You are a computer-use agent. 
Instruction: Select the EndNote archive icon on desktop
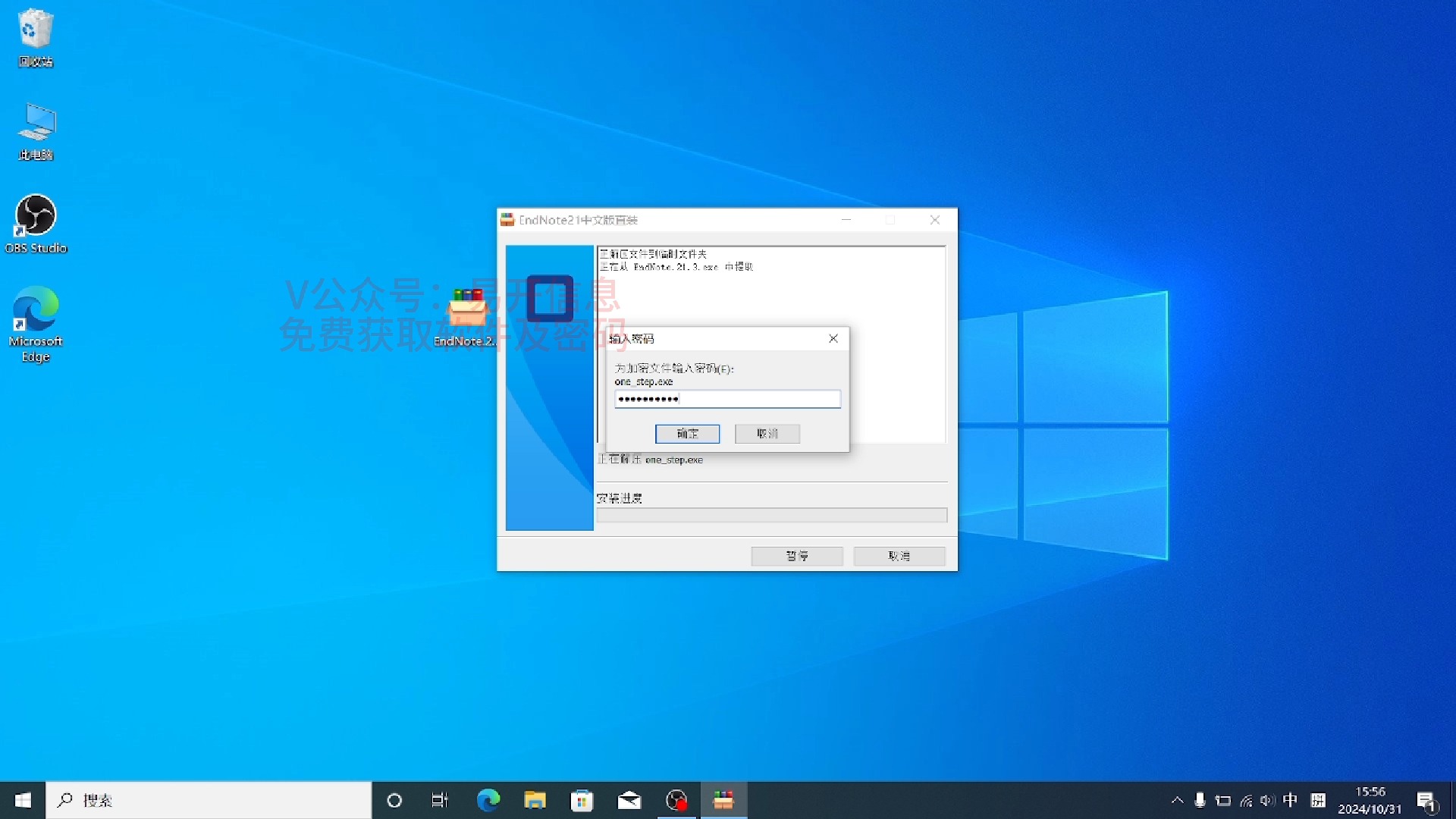pyautogui.click(x=465, y=317)
